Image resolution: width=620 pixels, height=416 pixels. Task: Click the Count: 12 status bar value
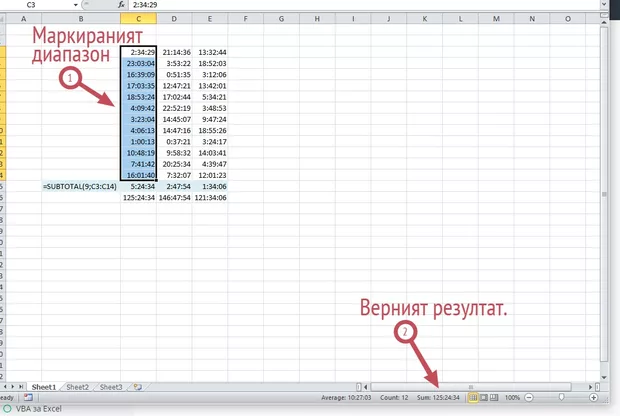394,397
